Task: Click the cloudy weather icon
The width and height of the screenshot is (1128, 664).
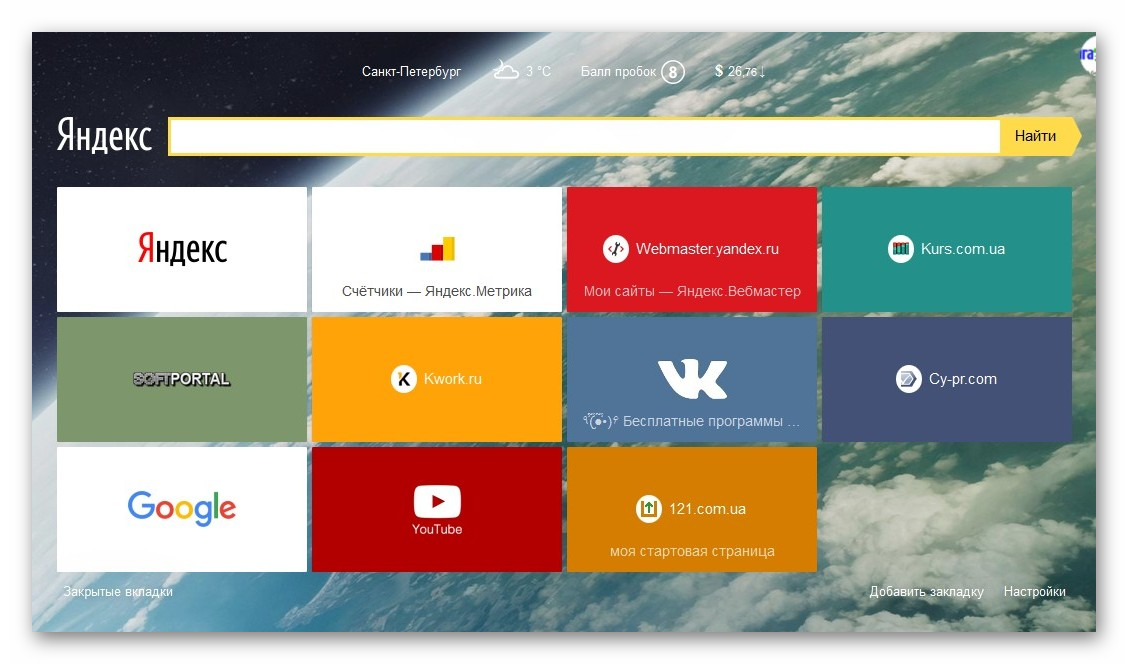Action: tap(506, 71)
